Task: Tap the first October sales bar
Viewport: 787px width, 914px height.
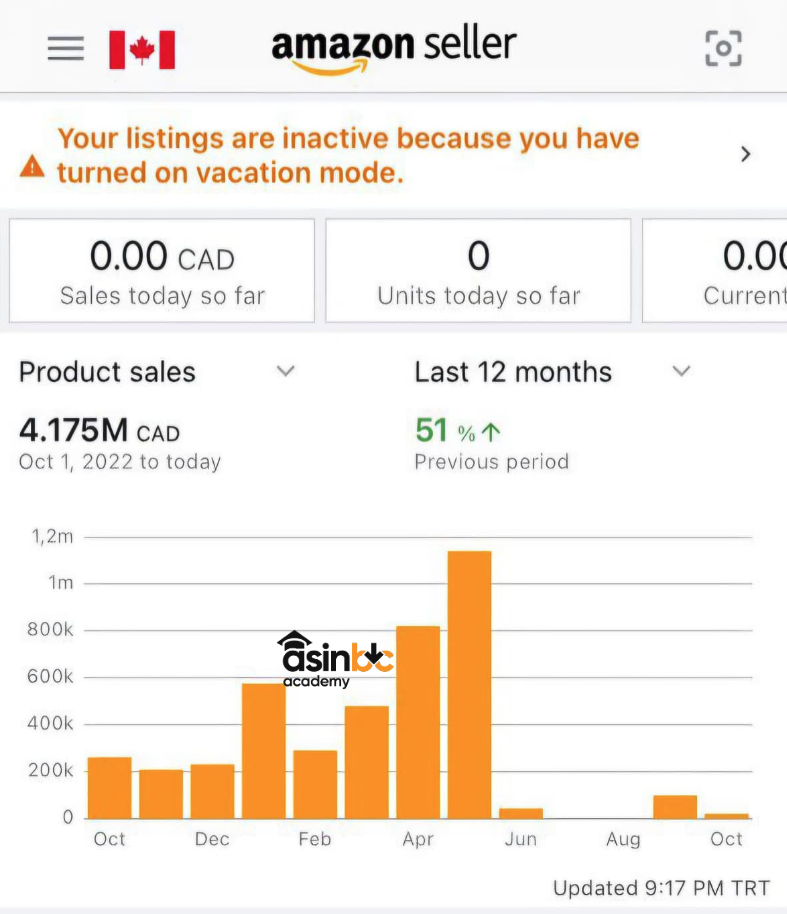Action: coord(110,787)
